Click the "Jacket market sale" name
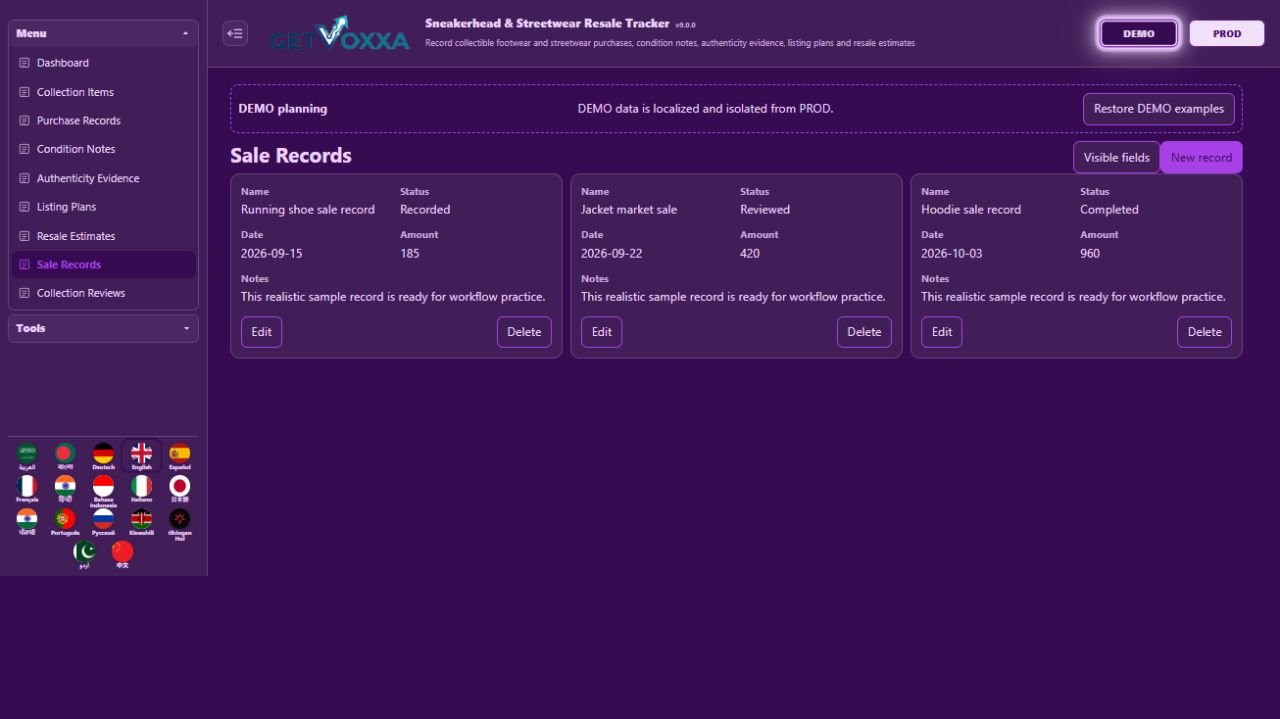Image resolution: width=1280 pixels, height=719 pixels. tap(629, 210)
